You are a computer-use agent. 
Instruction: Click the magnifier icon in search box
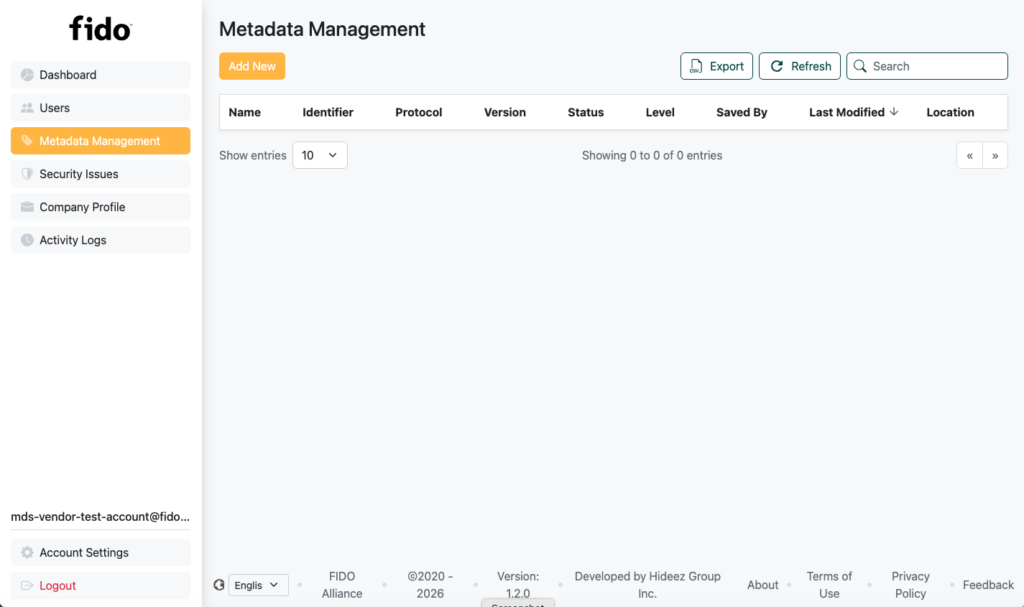pyautogui.click(x=860, y=66)
